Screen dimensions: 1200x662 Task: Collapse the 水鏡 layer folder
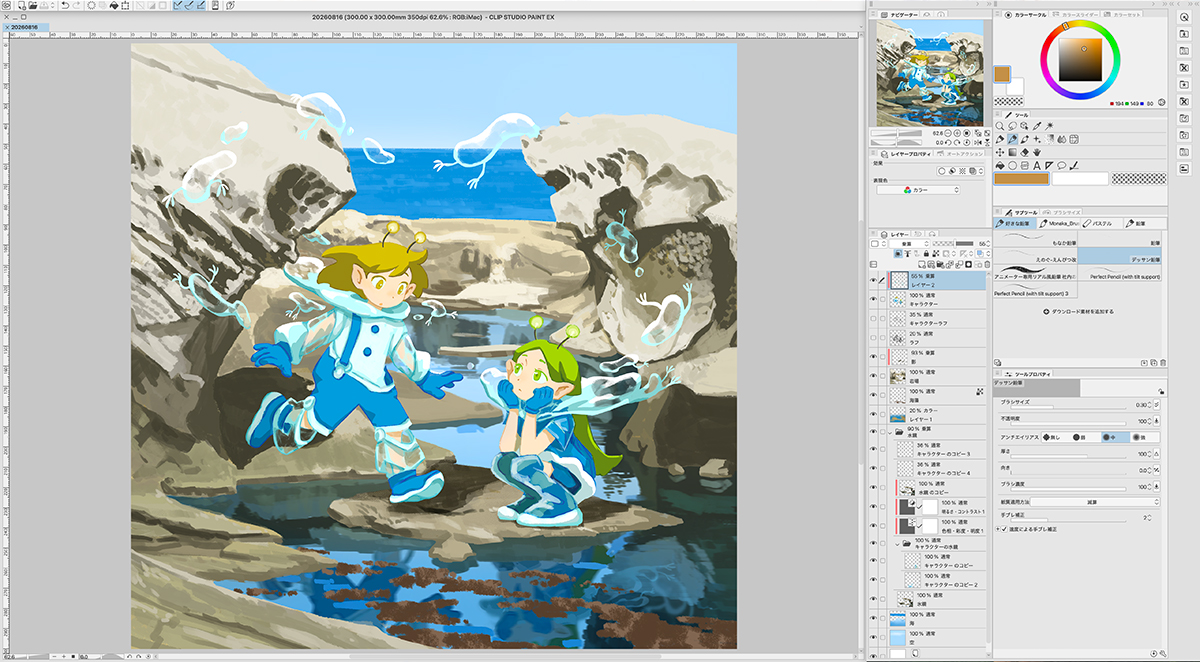890,433
